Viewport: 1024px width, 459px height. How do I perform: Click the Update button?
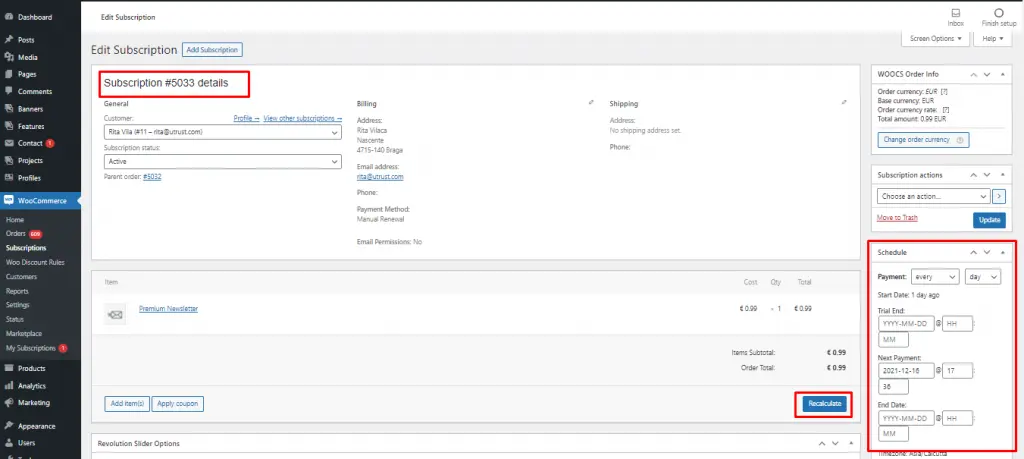[x=989, y=219]
